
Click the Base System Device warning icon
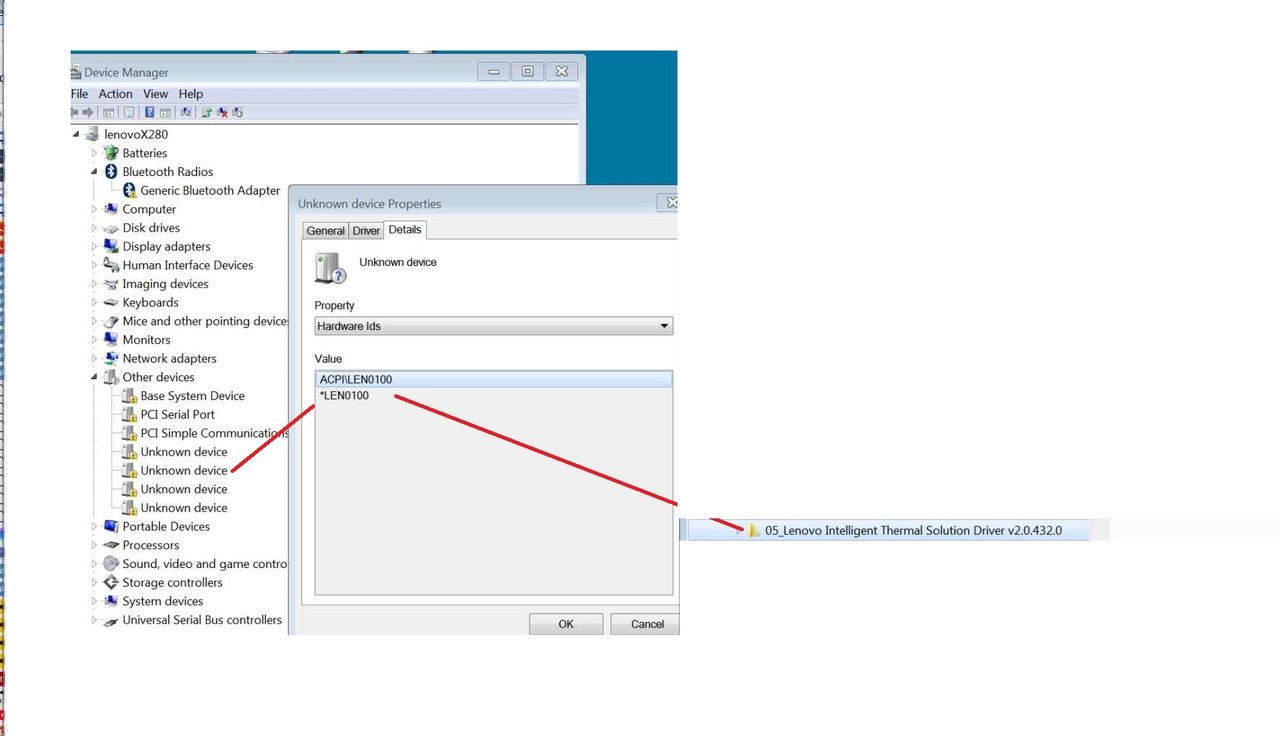click(129, 396)
